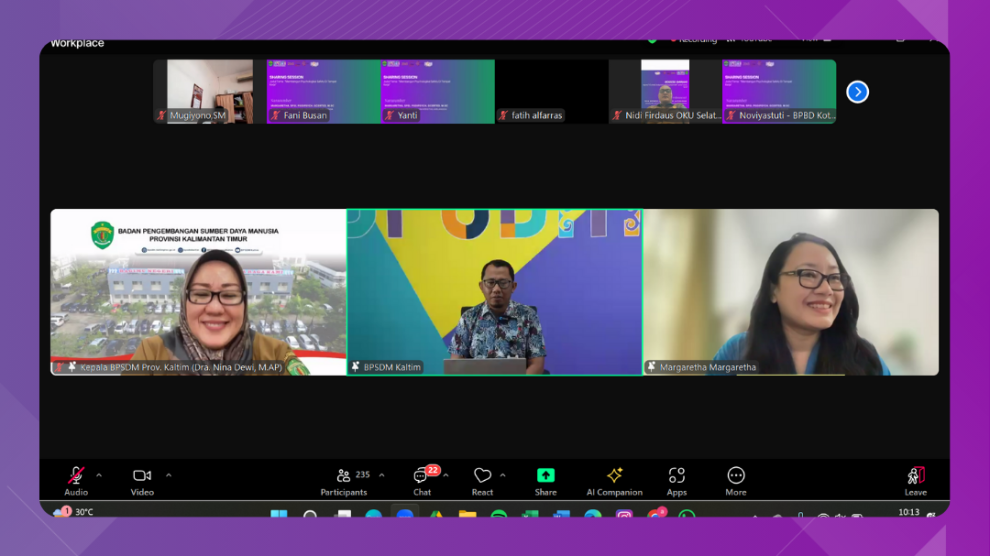
Task: Click muted mic icon on fatih alfarras tile
Action: (x=503, y=115)
